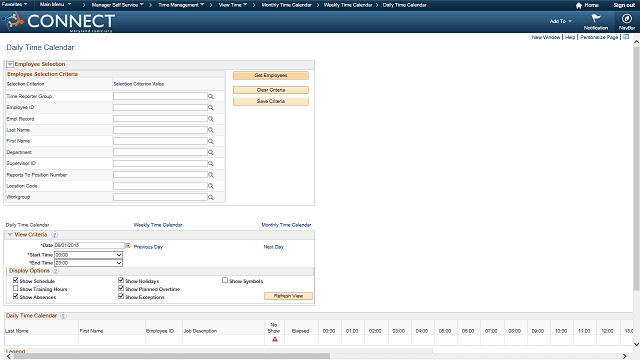Open the New Window link

click(x=546, y=37)
